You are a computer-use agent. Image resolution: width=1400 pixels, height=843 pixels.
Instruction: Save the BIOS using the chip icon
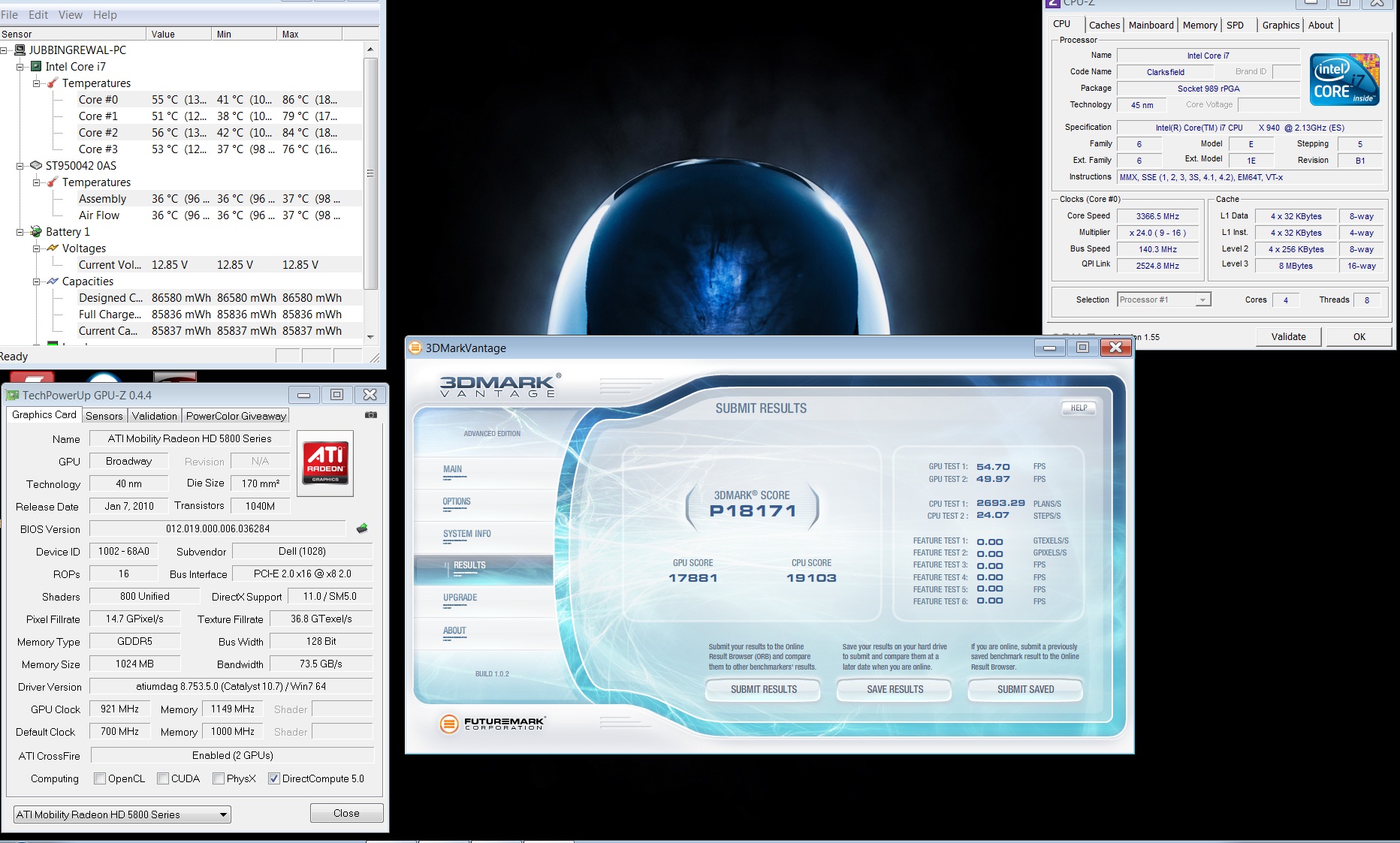[x=362, y=528]
